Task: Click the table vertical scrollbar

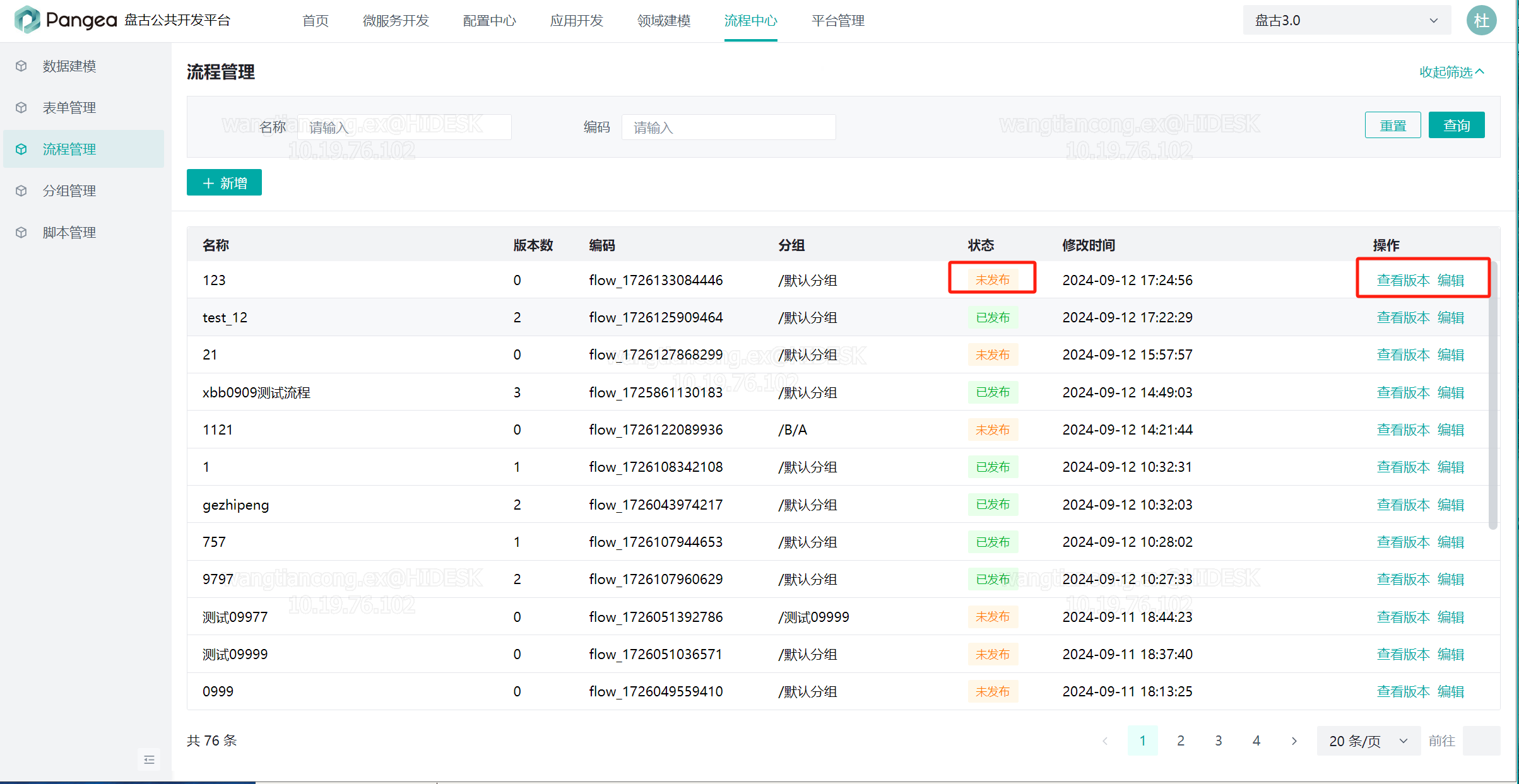Action: point(1492,395)
